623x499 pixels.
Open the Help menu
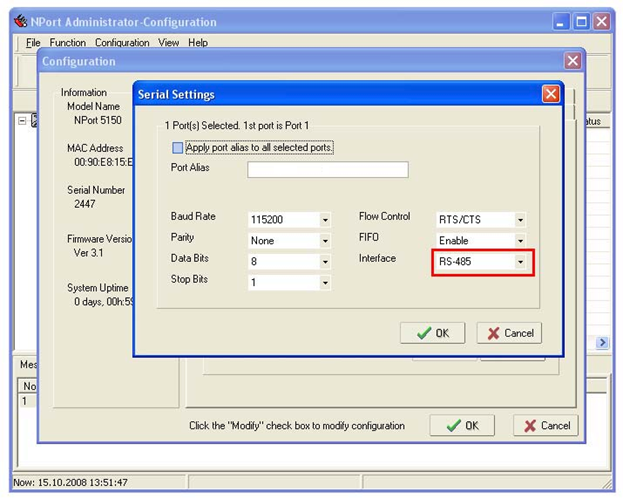pos(198,43)
